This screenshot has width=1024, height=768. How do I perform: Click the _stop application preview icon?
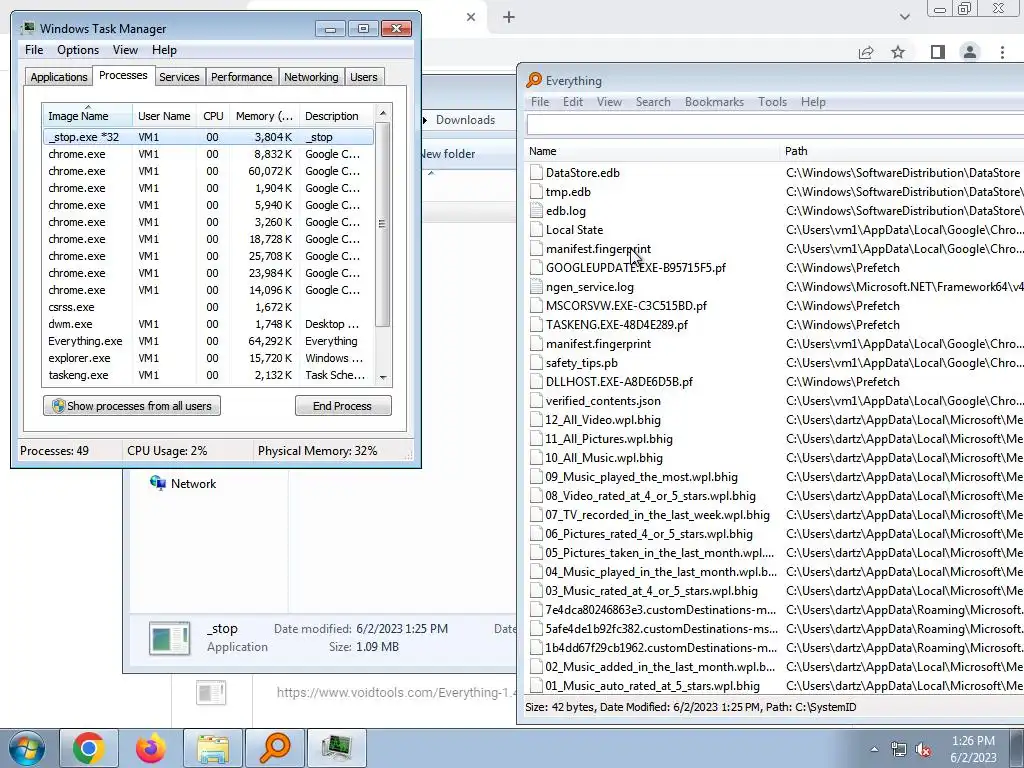tap(170, 638)
